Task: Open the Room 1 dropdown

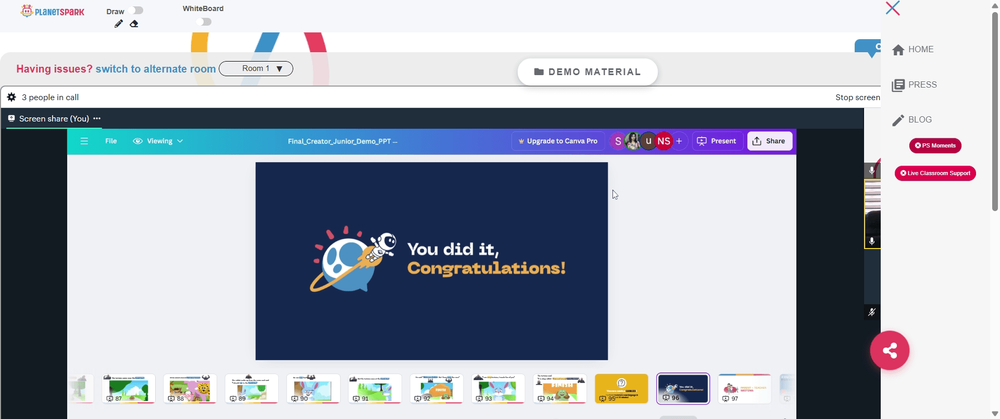Action: (256, 68)
